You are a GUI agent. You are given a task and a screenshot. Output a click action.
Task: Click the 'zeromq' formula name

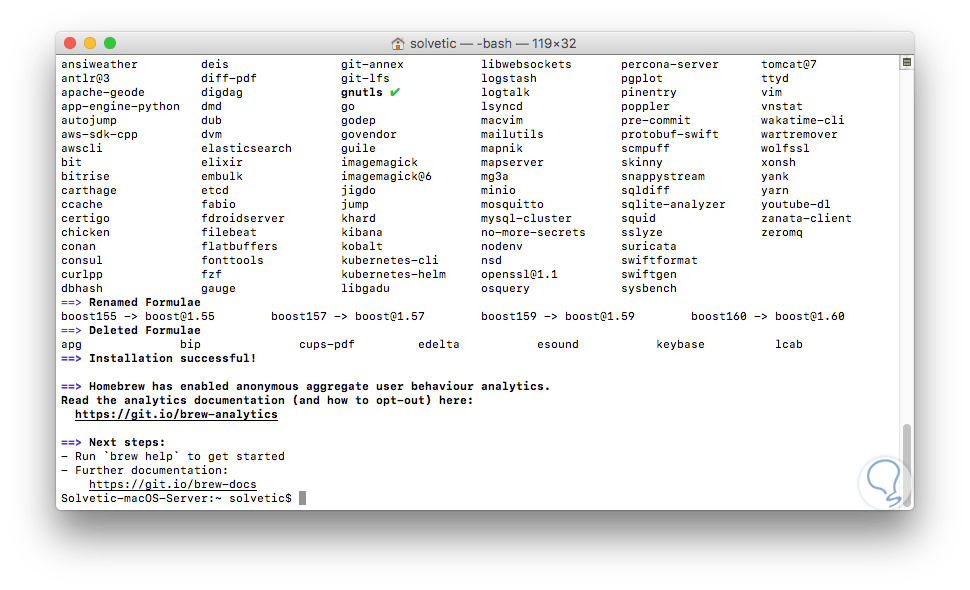782,233
